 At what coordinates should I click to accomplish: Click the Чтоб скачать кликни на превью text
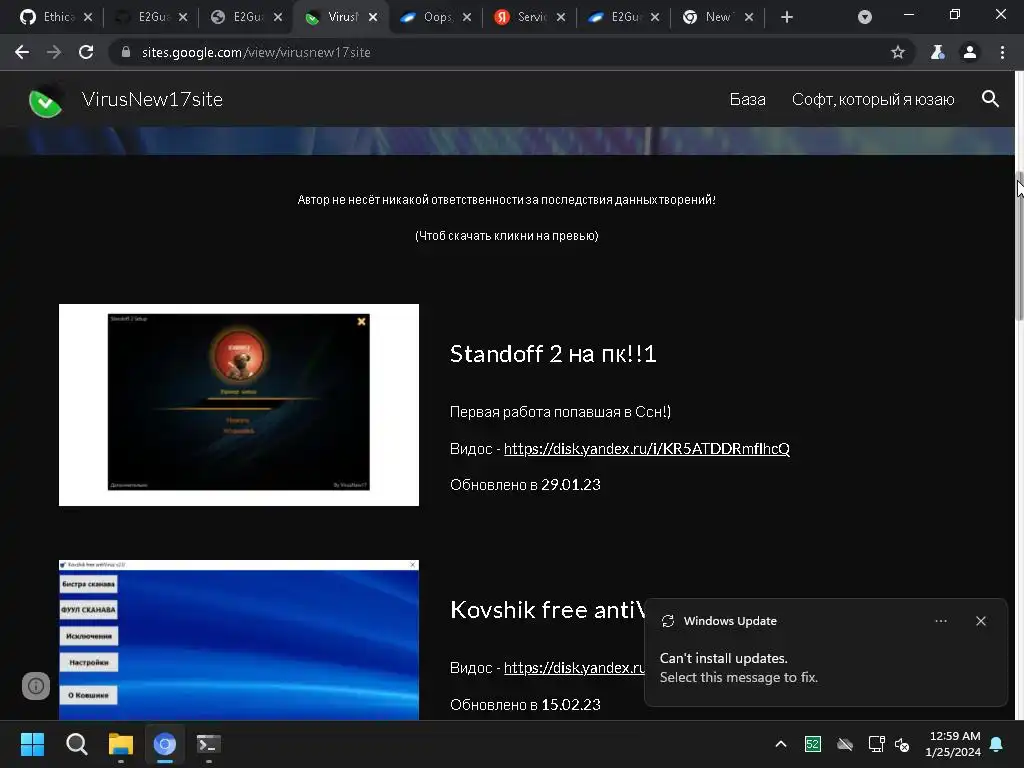(x=507, y=236)
